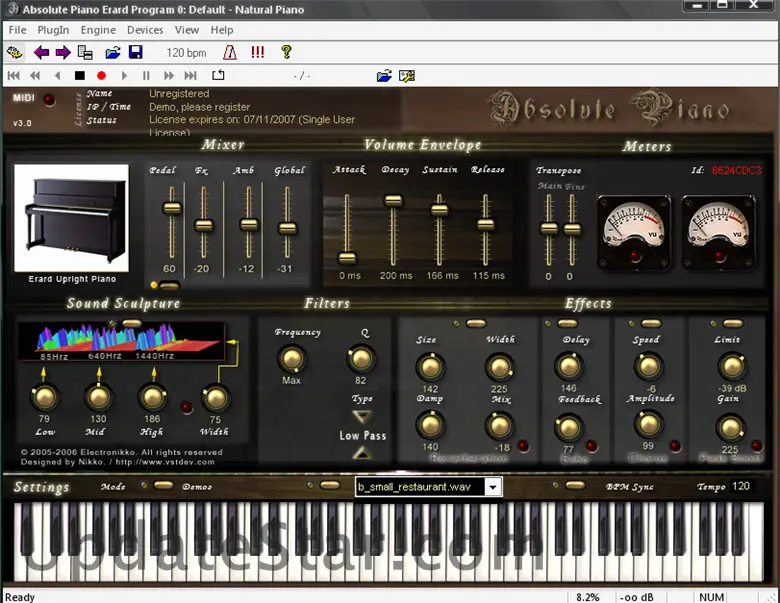Click the step back transport button

click(x=58, y=76)
